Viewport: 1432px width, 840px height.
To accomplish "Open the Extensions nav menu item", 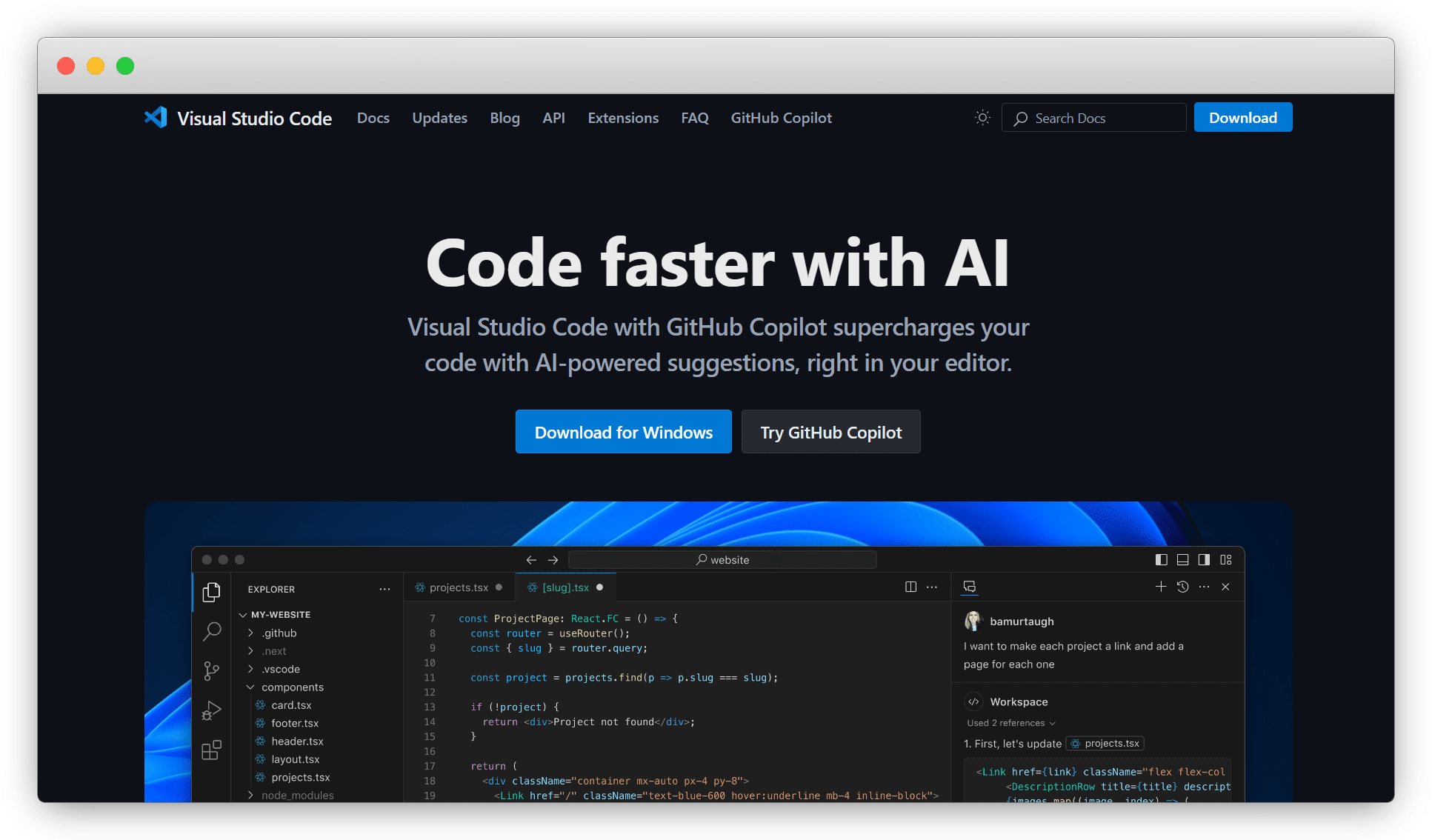I will pos(622,118).
